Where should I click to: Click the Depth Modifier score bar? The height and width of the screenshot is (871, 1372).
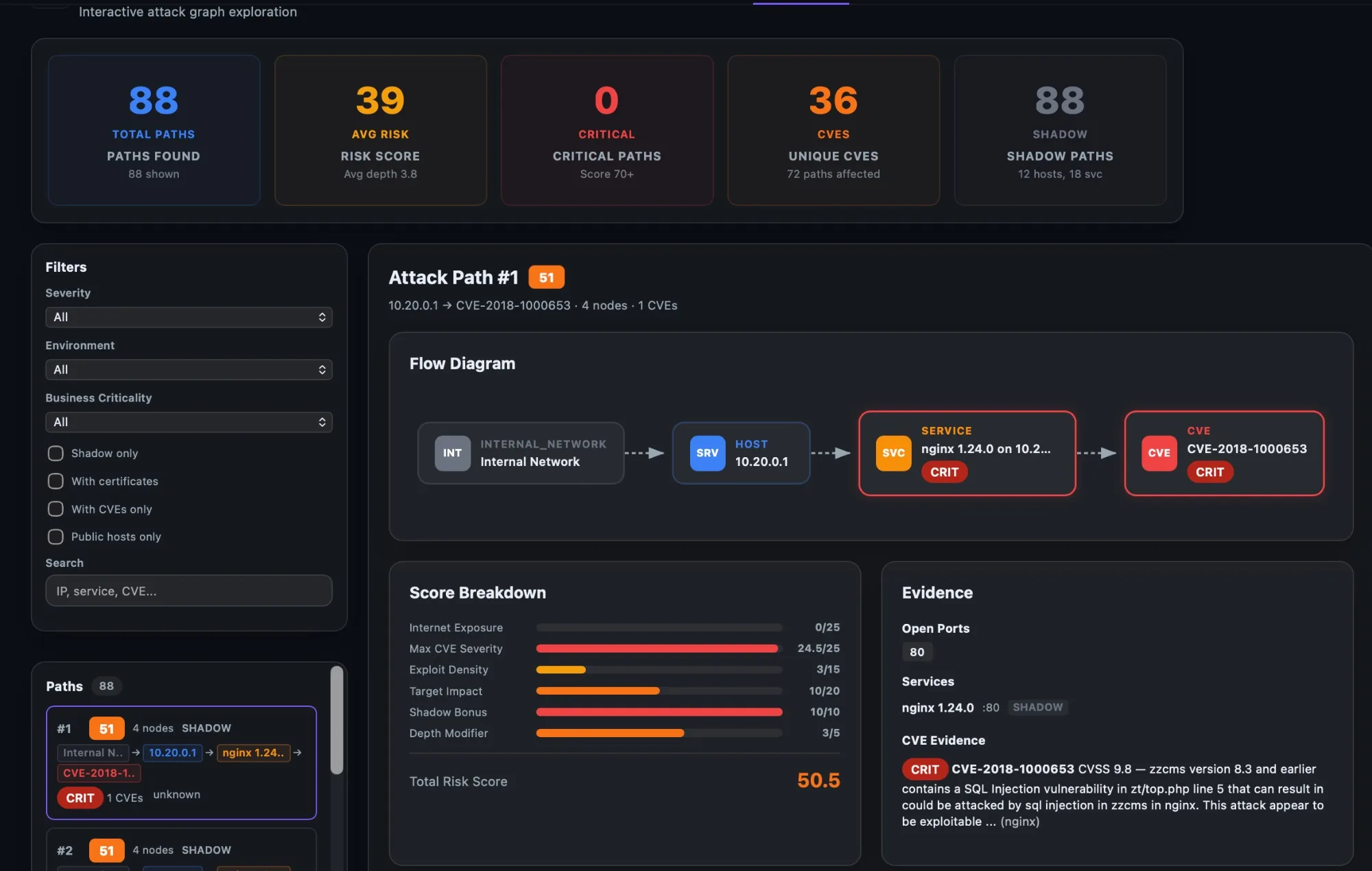pos(659,733)
